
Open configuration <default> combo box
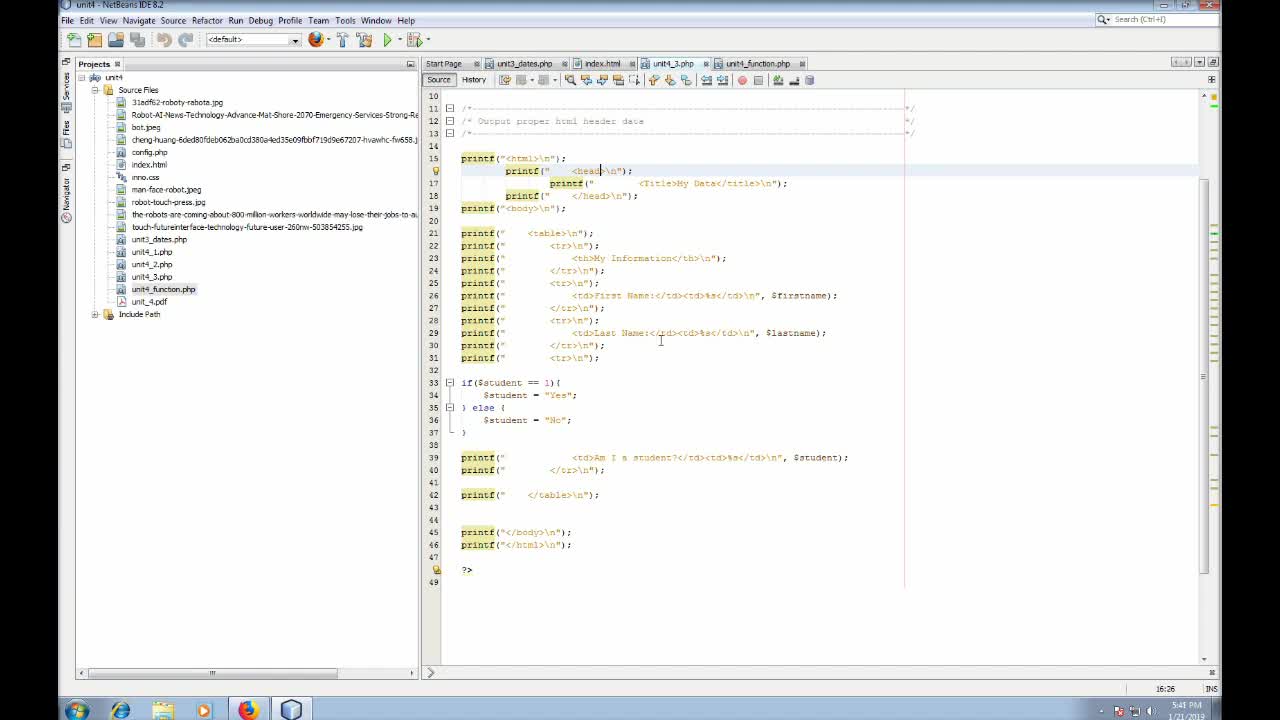tap(253, 40)
